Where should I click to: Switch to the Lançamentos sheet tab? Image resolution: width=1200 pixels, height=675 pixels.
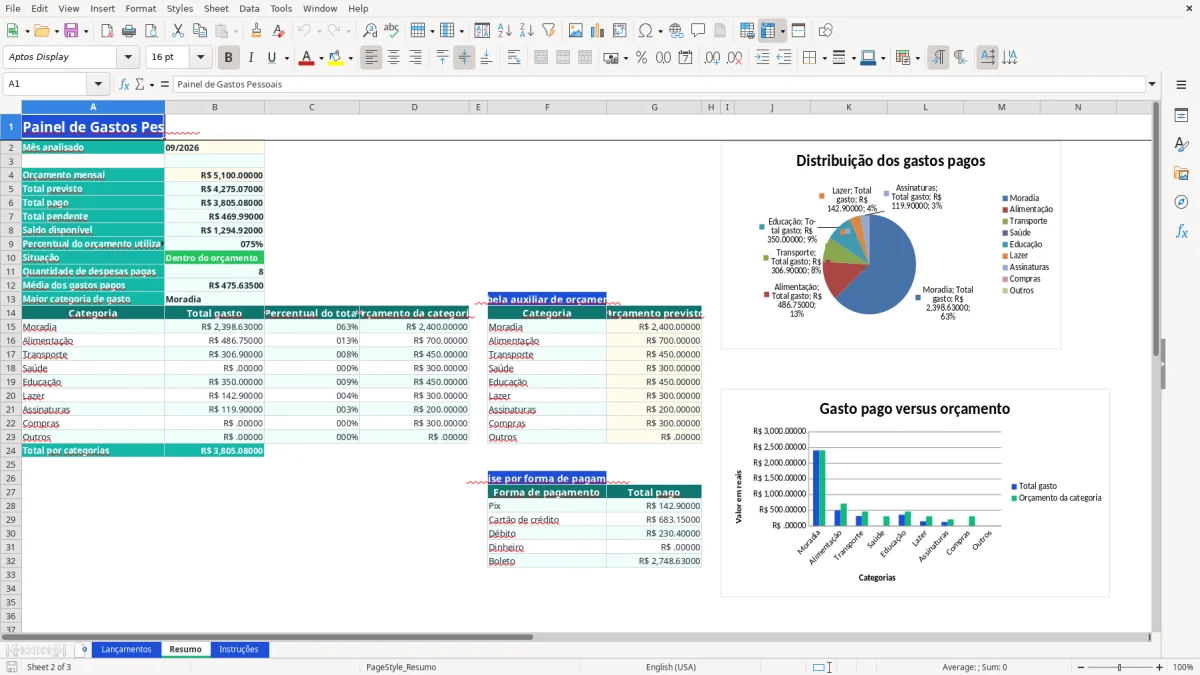click(126, 650)
